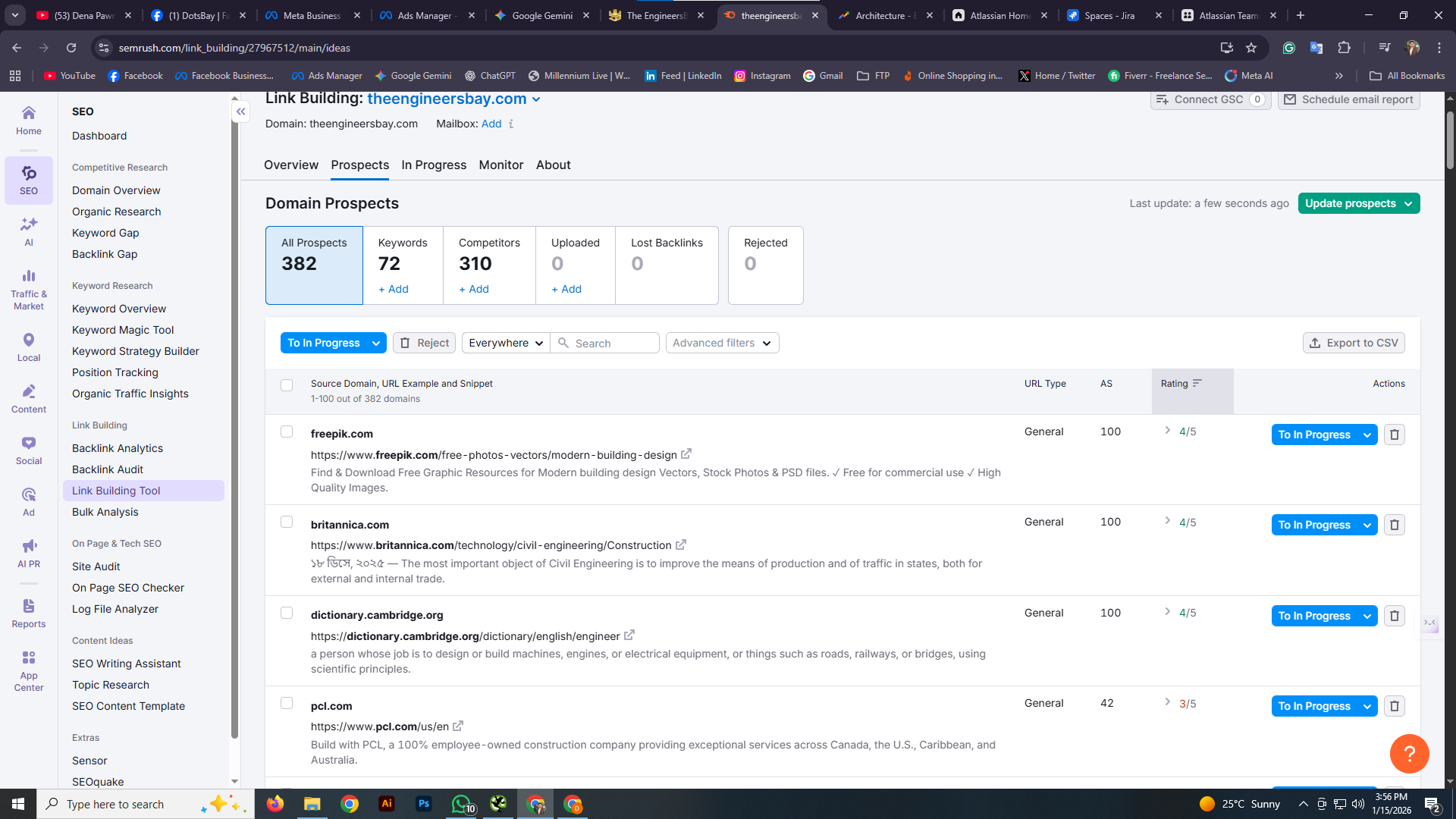Switch to the In Progress tab
Viewport: 1456px width, 819px height.
pyautogui.click(x=434, y=165)
